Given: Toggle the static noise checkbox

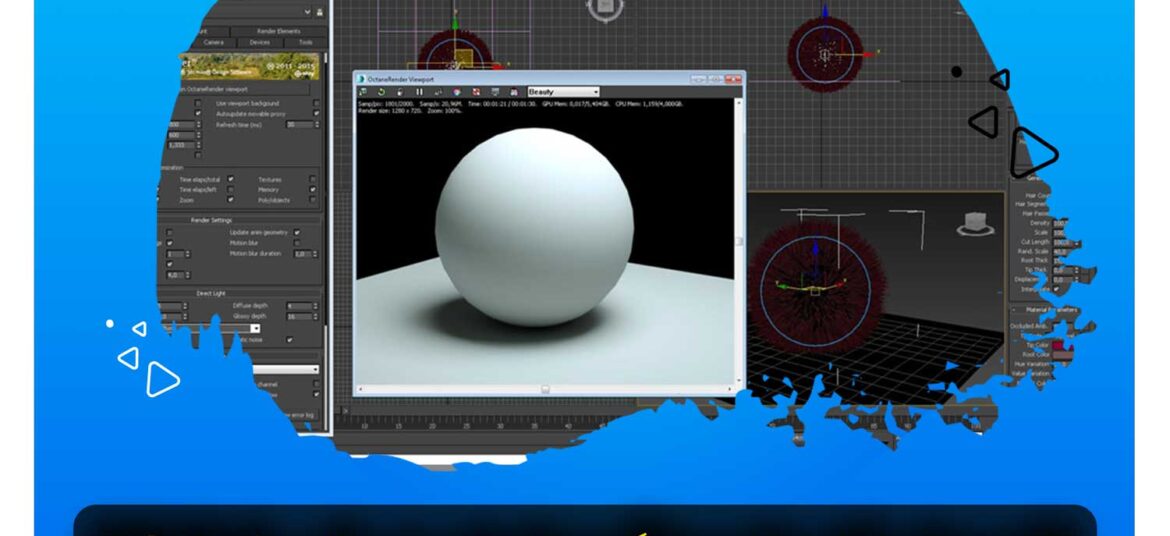Looking at the screenshot, I should click(x=290, y=340).
